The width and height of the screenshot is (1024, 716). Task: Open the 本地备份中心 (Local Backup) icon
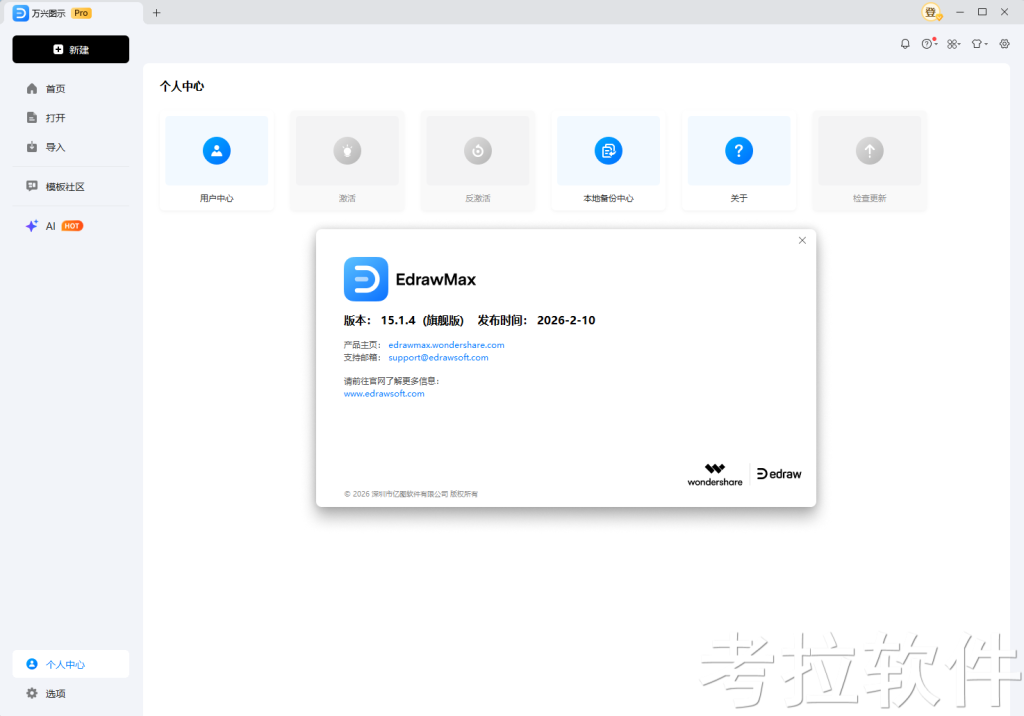click(x=608, y=151)
